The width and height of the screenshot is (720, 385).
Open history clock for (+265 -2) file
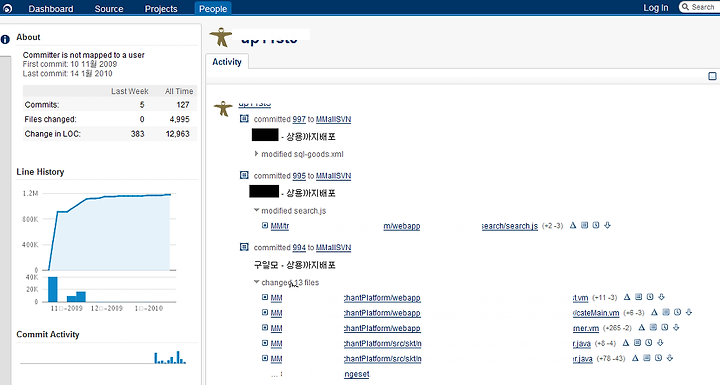[x=665, y=327]
